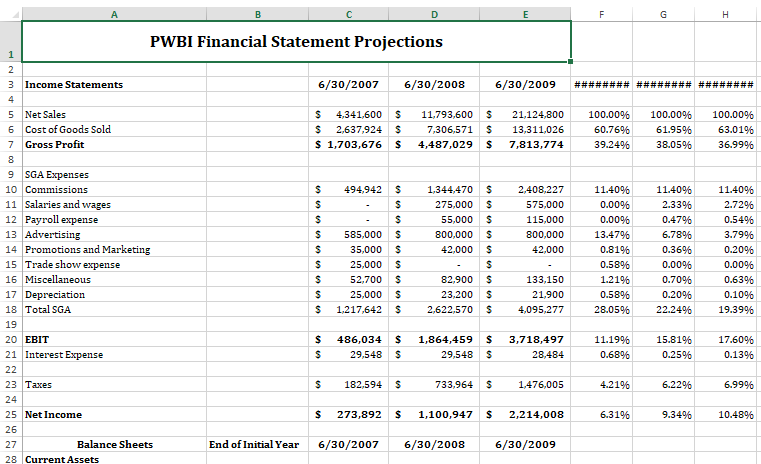The height and width of the screenshot is (464, 761).
Task: Select column E header
Action: coord(525,15)
